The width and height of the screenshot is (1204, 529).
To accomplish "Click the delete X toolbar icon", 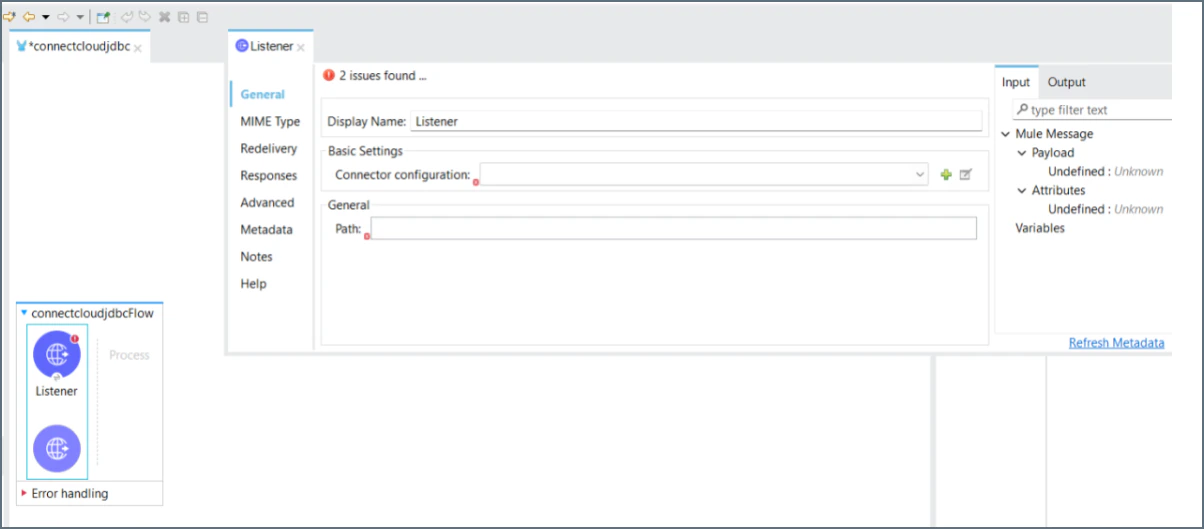I will coord(165,17).
